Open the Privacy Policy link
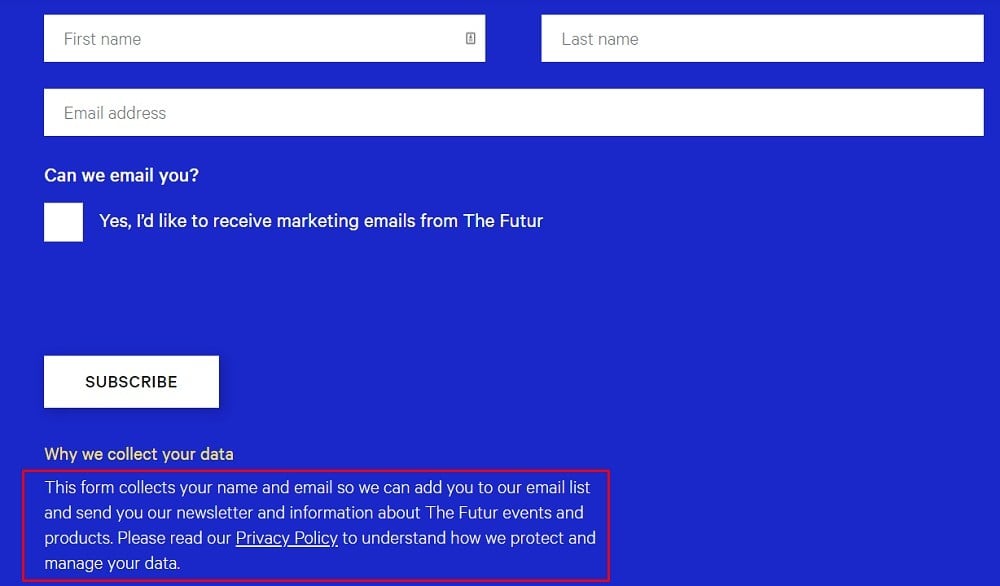Screen dimensions: 1000x586 coord(286,538)
